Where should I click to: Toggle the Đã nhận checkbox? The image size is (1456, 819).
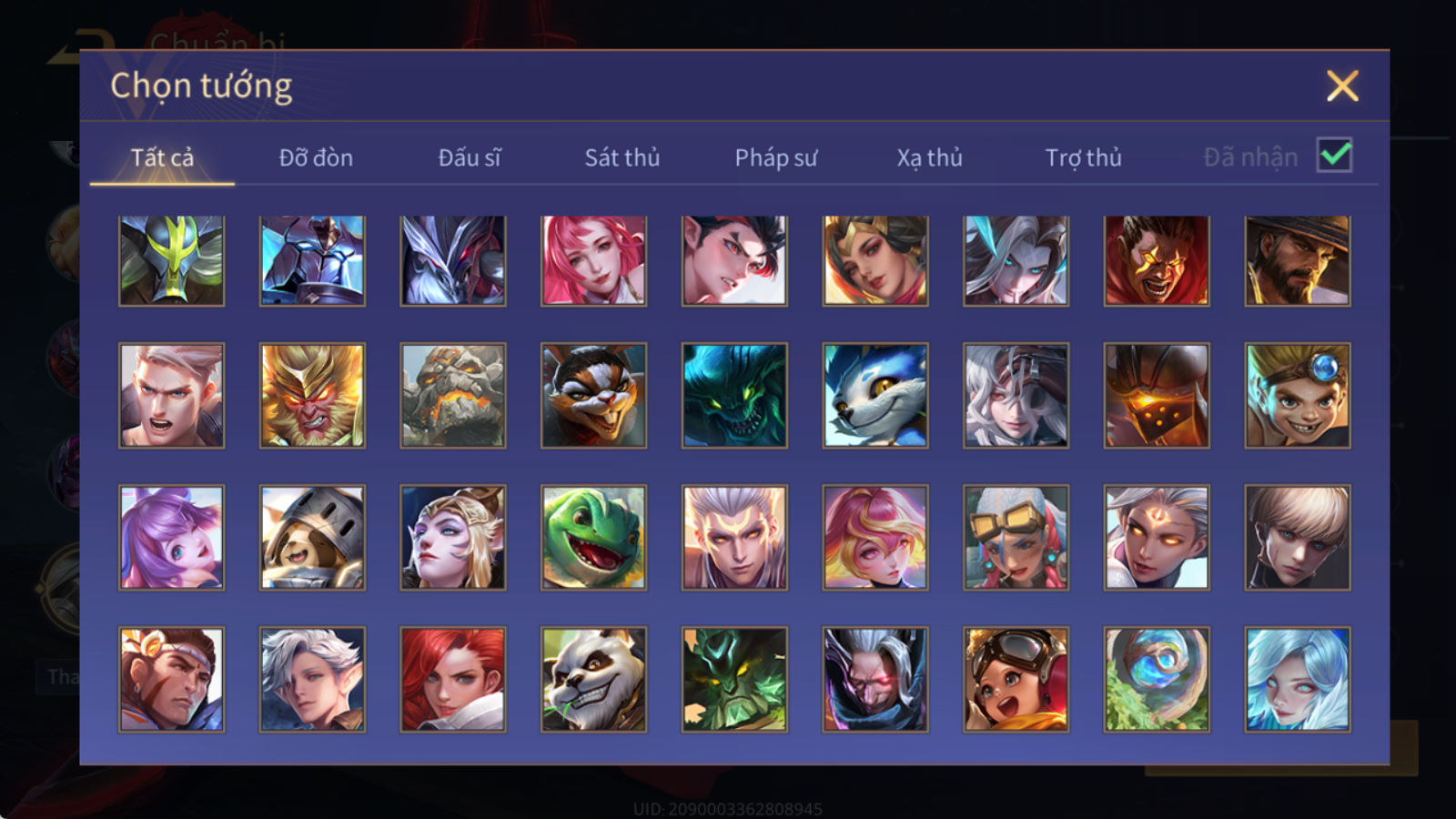pos(1334,156)
